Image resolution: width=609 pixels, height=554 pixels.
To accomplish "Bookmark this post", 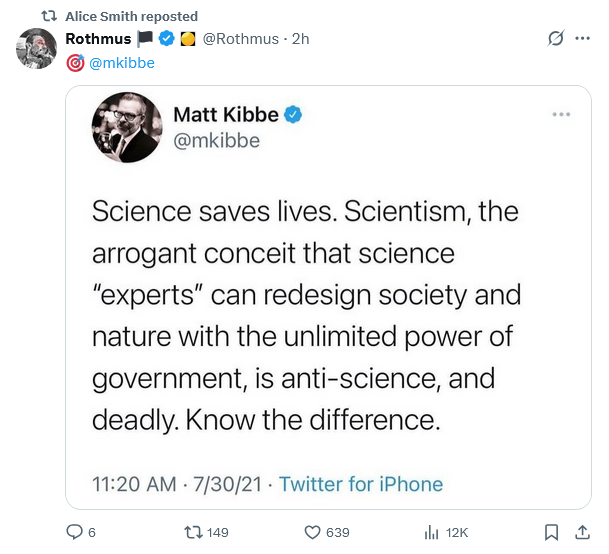I will tap(551, 532).
